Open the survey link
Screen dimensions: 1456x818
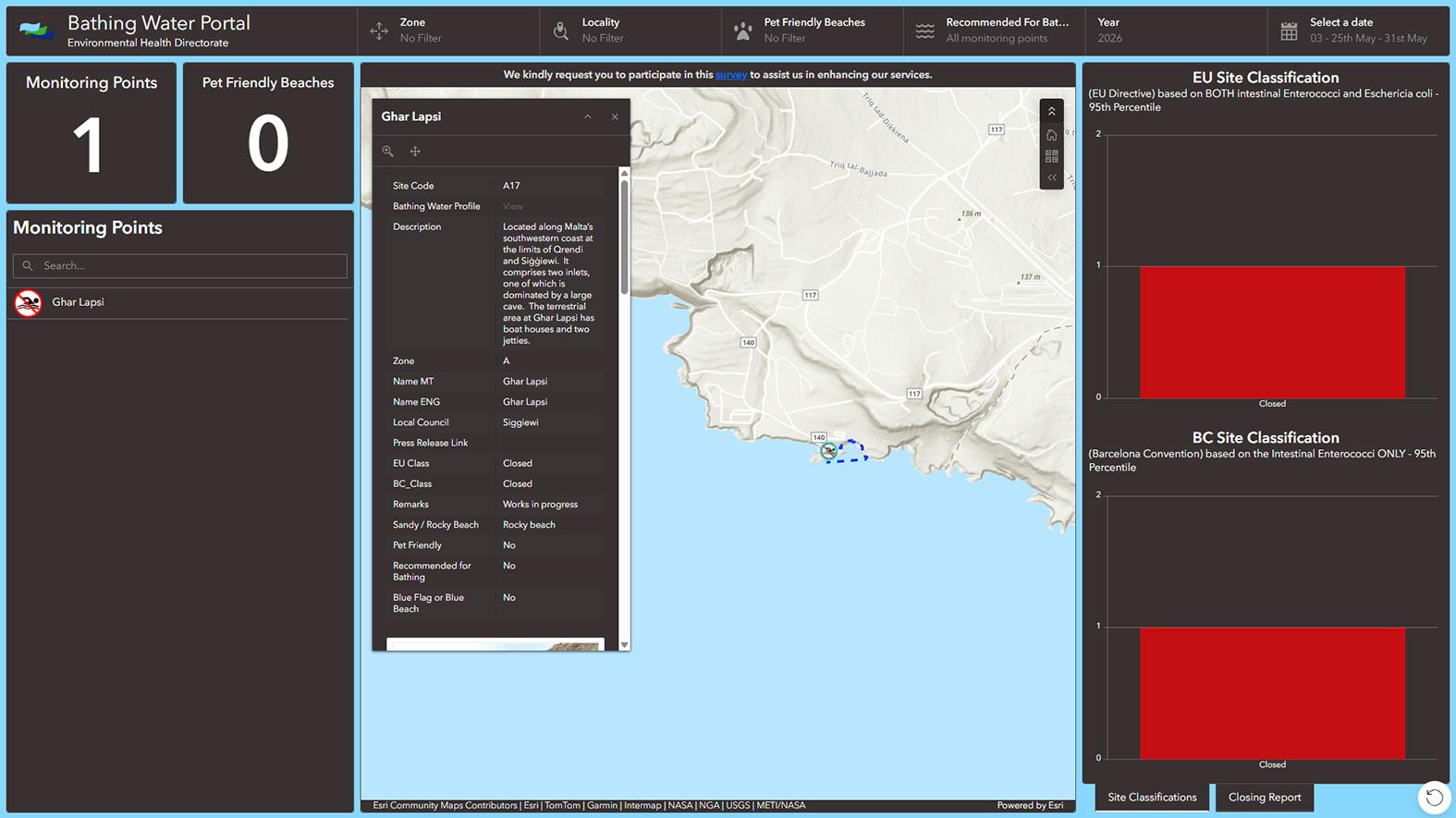[x=731, y=75]
